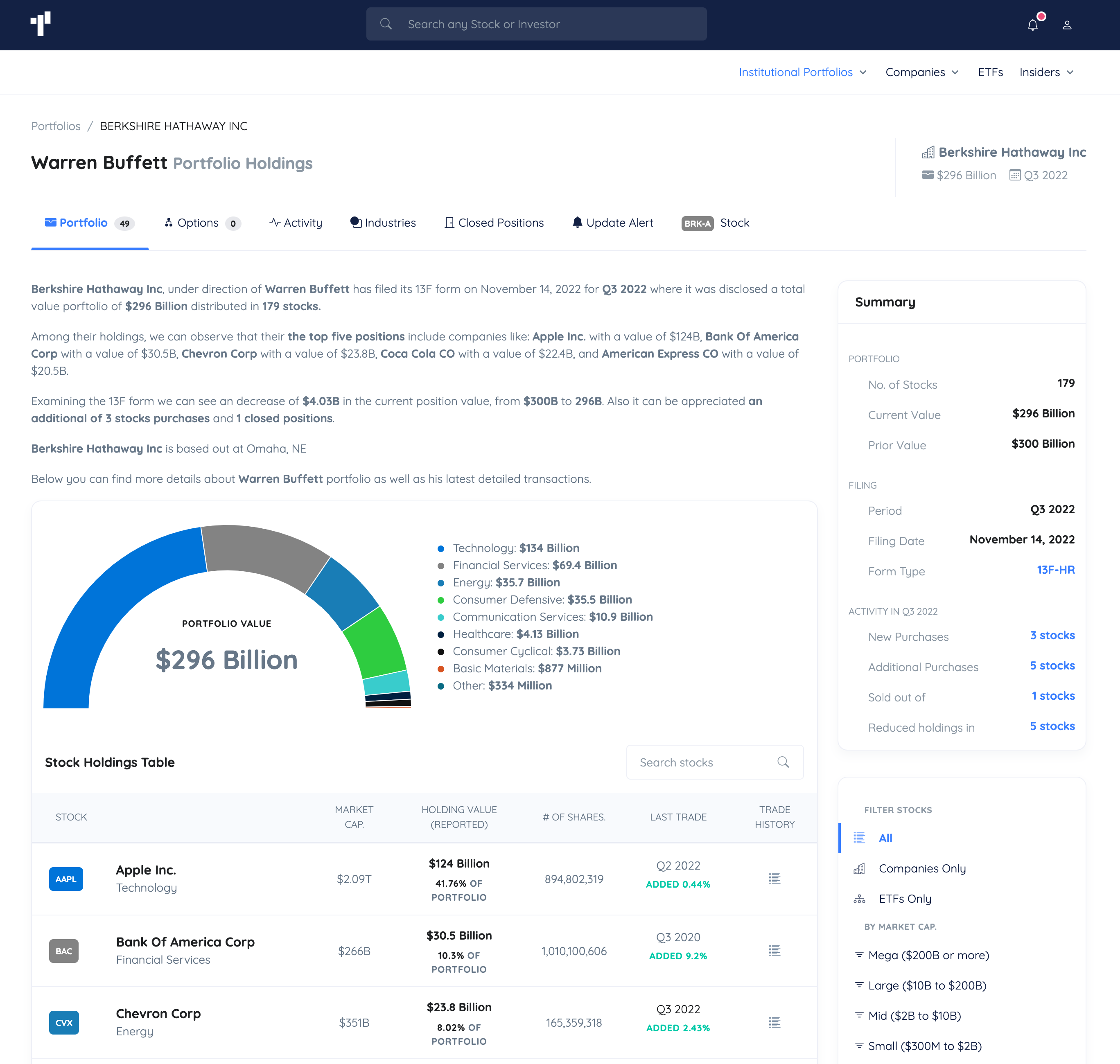This screenshot has height=1064, width=1120.
Task: Click the Mega cap filter icon
Action: pyautogui.click(x=859, y=955)
